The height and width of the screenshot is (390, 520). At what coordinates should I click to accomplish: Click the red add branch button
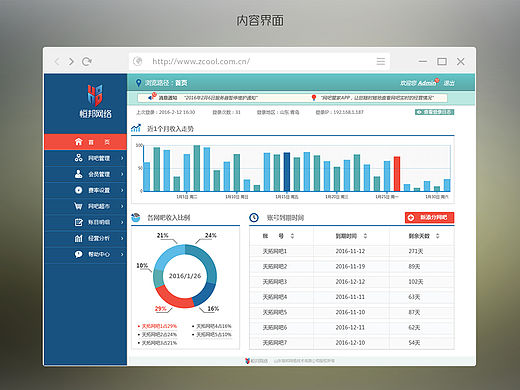tap(429, 217)
